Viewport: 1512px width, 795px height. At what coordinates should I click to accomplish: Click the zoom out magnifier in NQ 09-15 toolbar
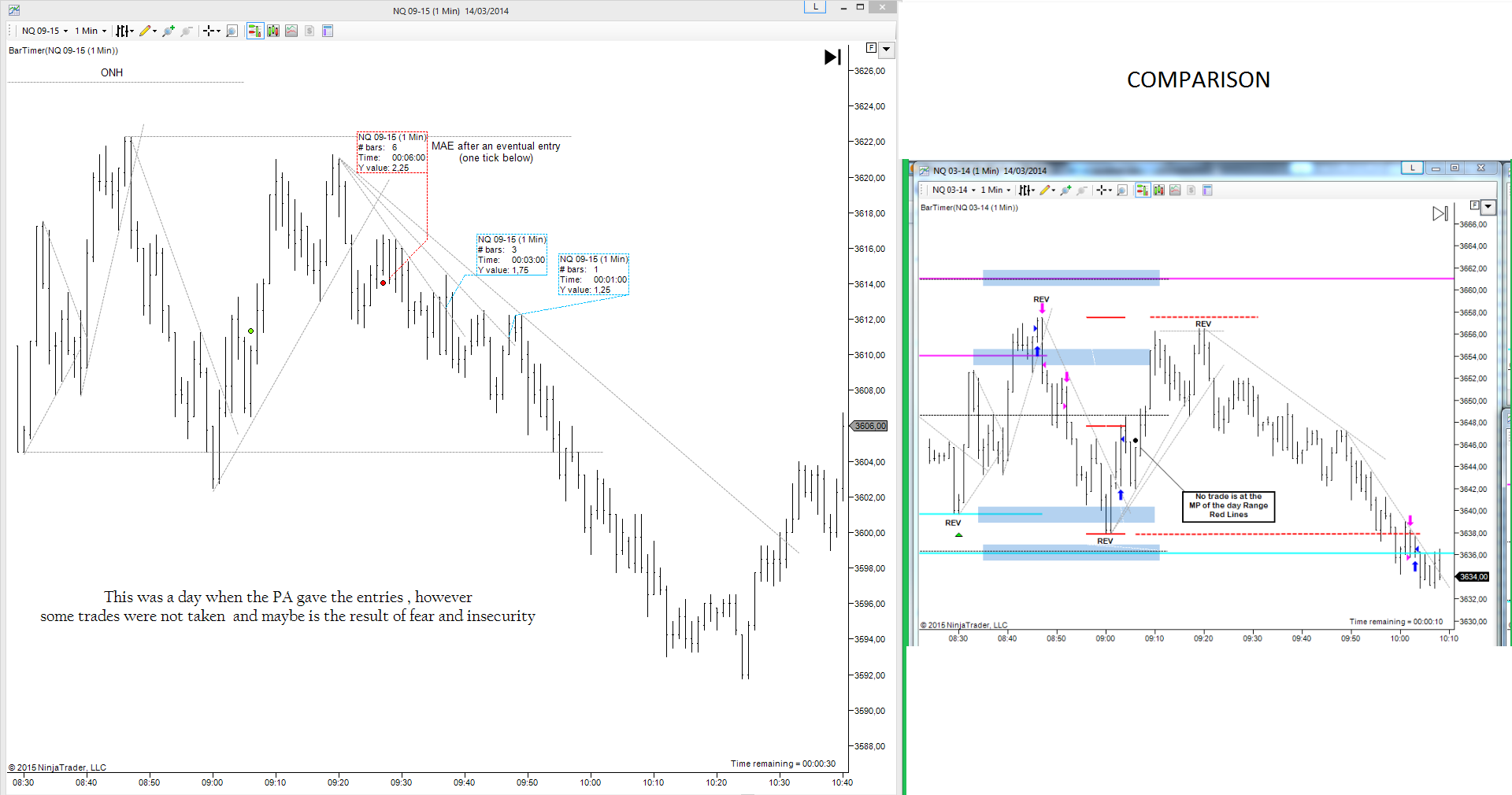click(x=187, y=31)
